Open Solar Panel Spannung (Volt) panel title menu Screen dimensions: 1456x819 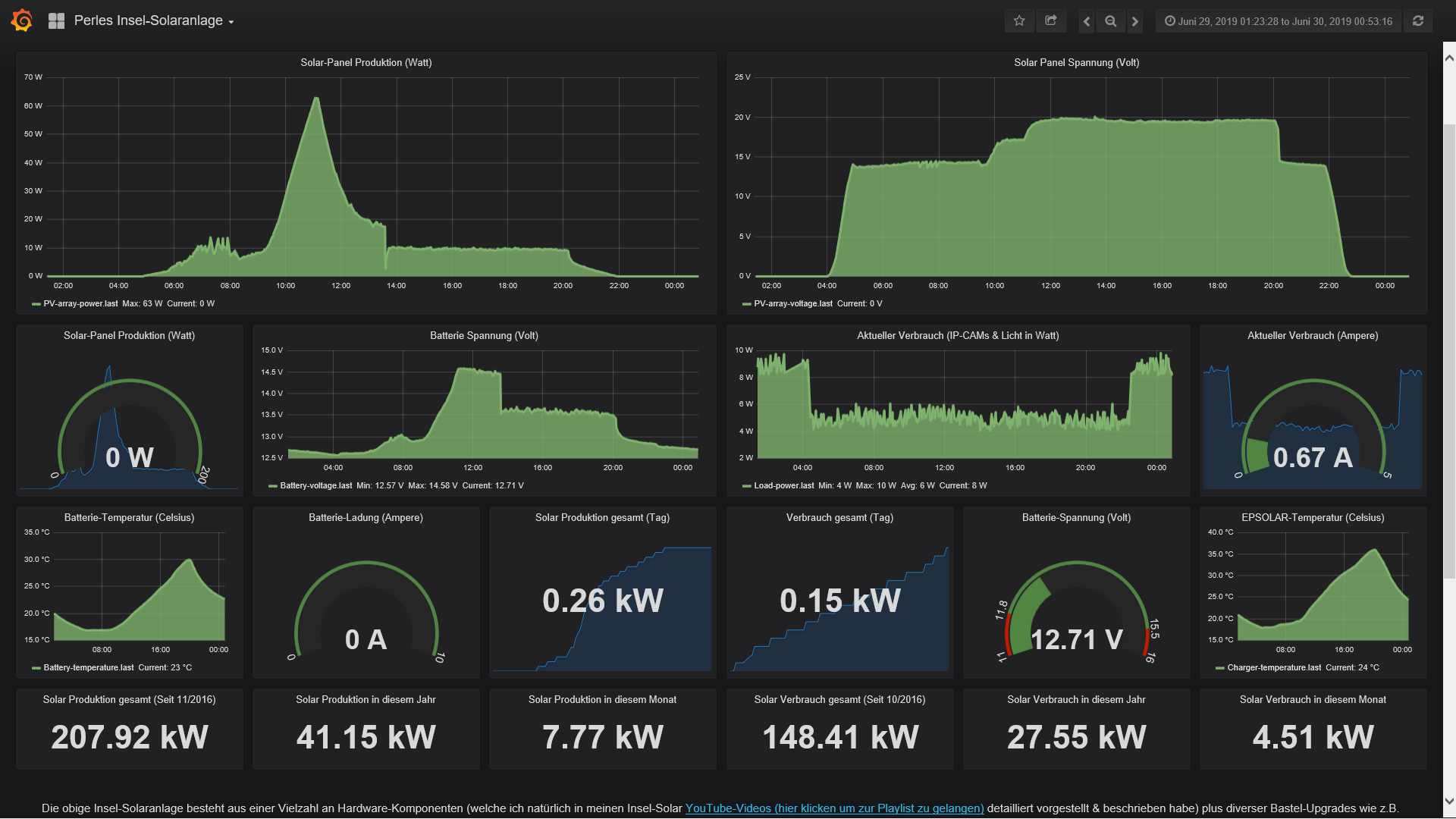pos(1076,62)
